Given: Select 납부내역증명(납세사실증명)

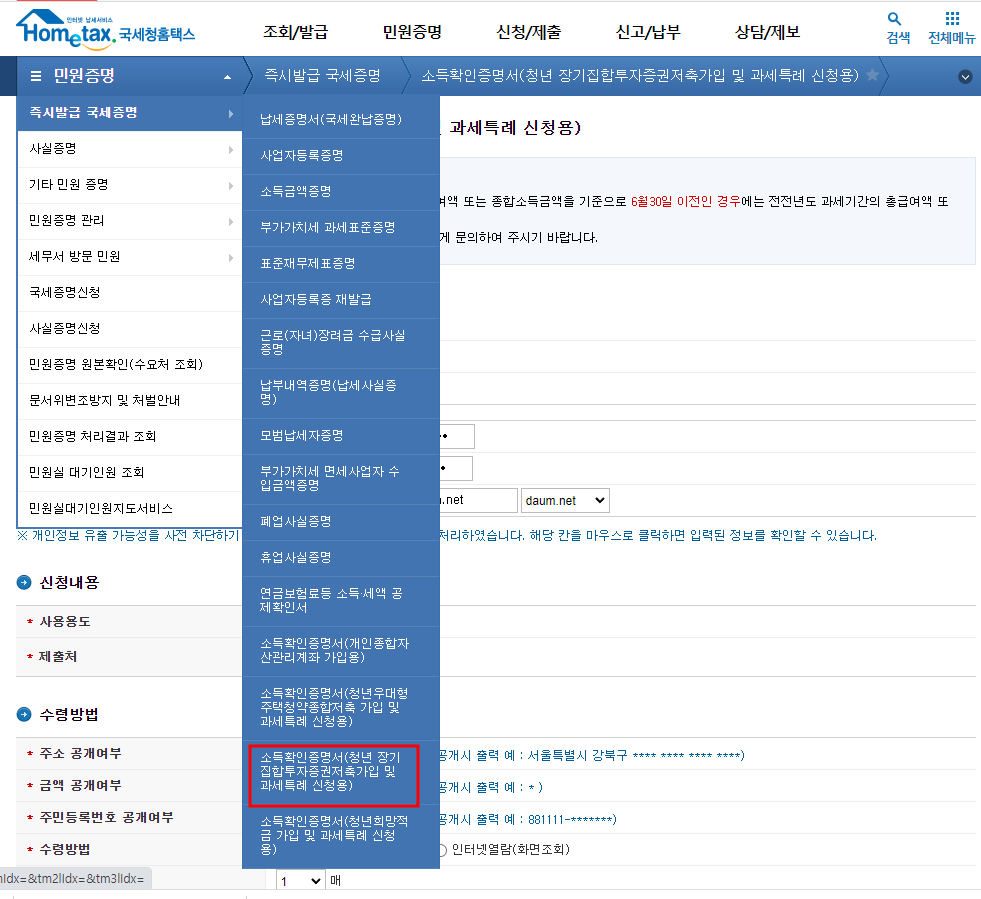Looking at the screenshot, I should coord(341,392).
